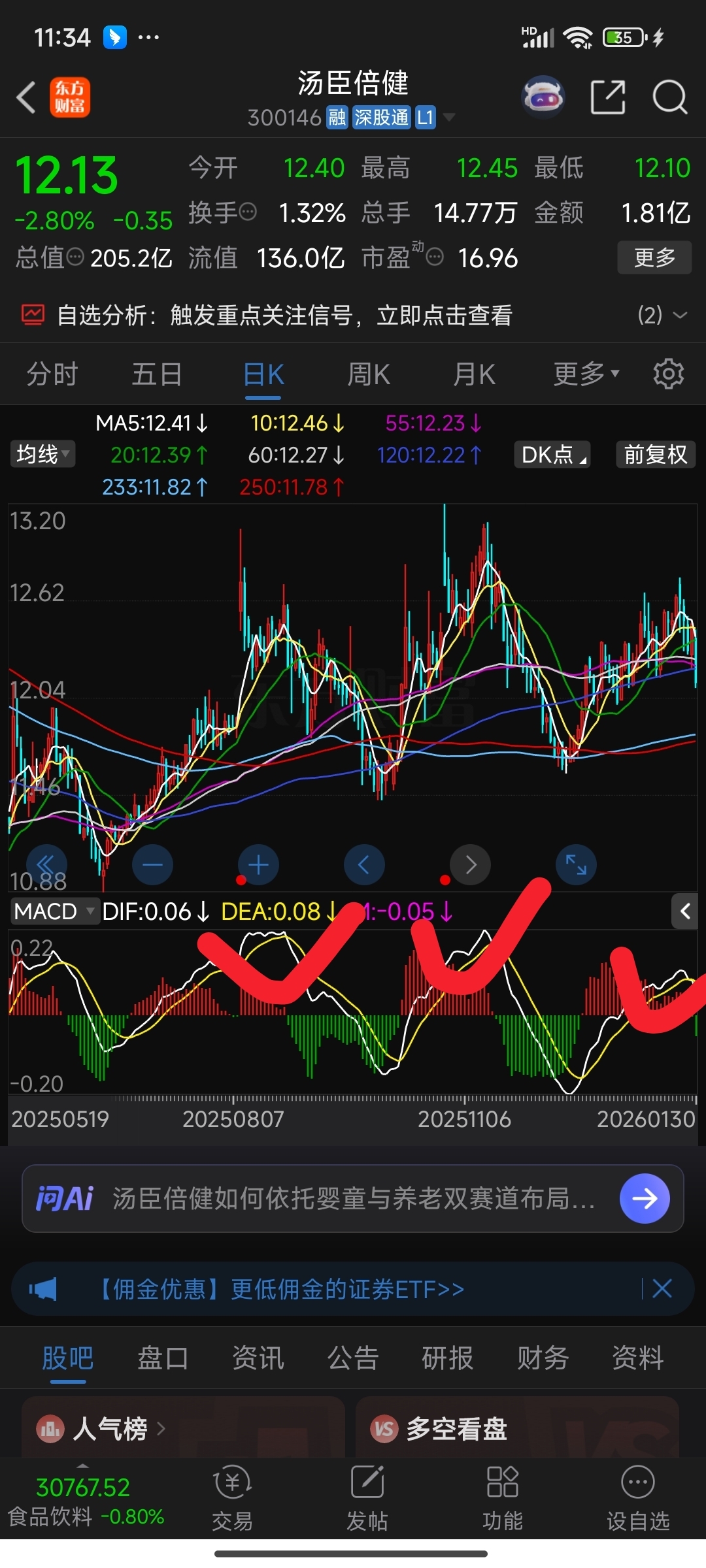Open the 股吧 tab
The image size is (706, 1568).
click(x=68, y=1358)
